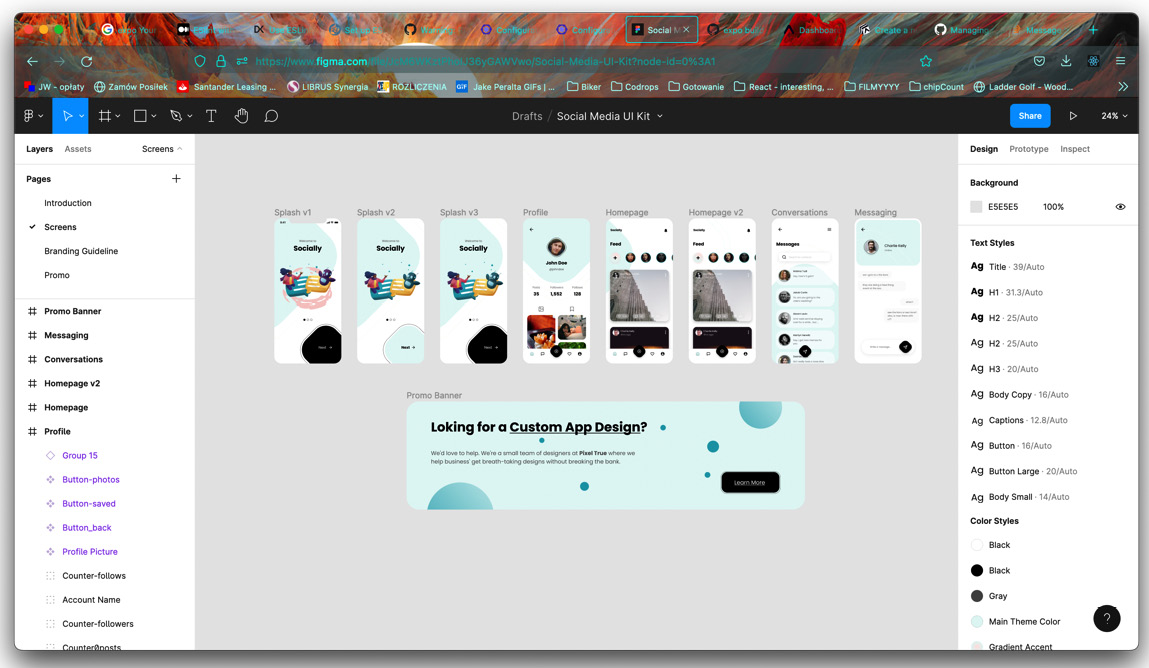Add a new page with the plus icon
The height and width of the screenshot is (668, 1149).
pyautogui.click(x=176, y=178)
